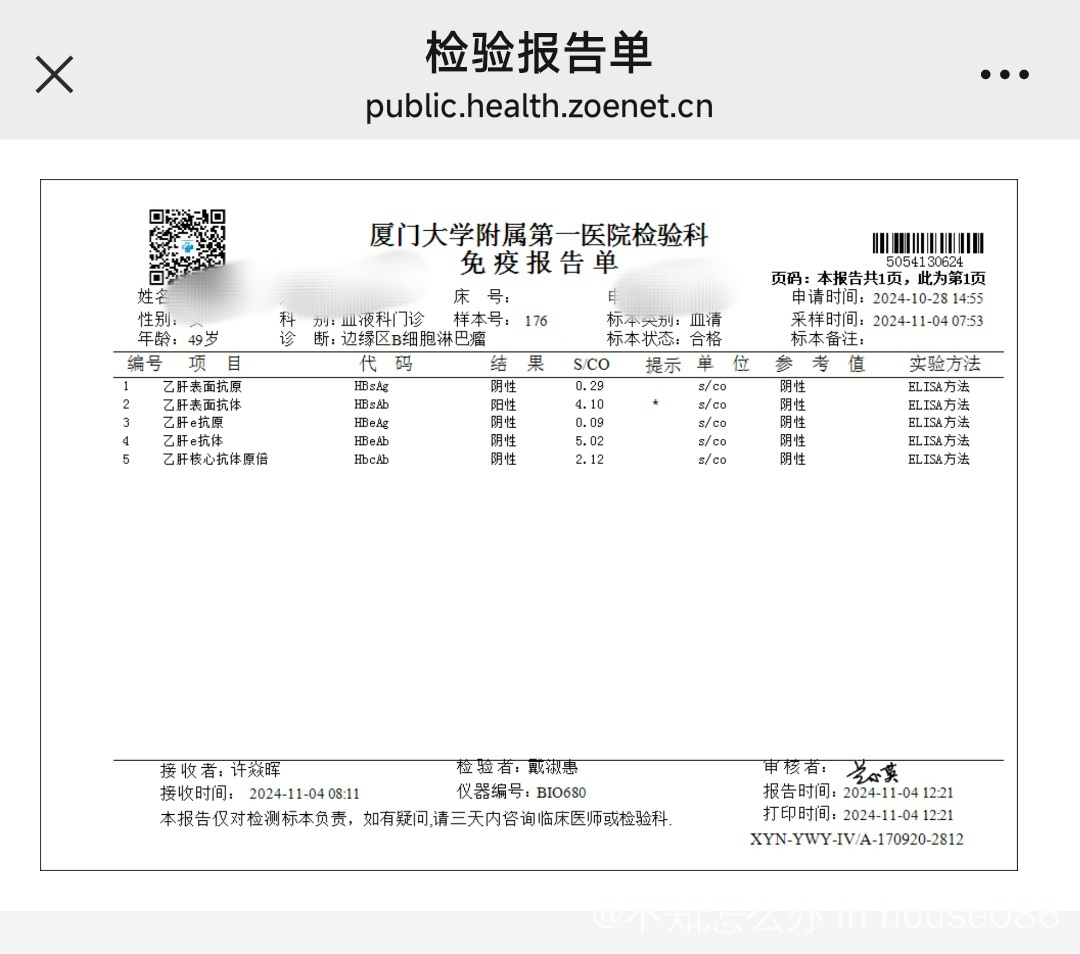
Task: Select the instrument number BIO680
Action: (561, 792)
